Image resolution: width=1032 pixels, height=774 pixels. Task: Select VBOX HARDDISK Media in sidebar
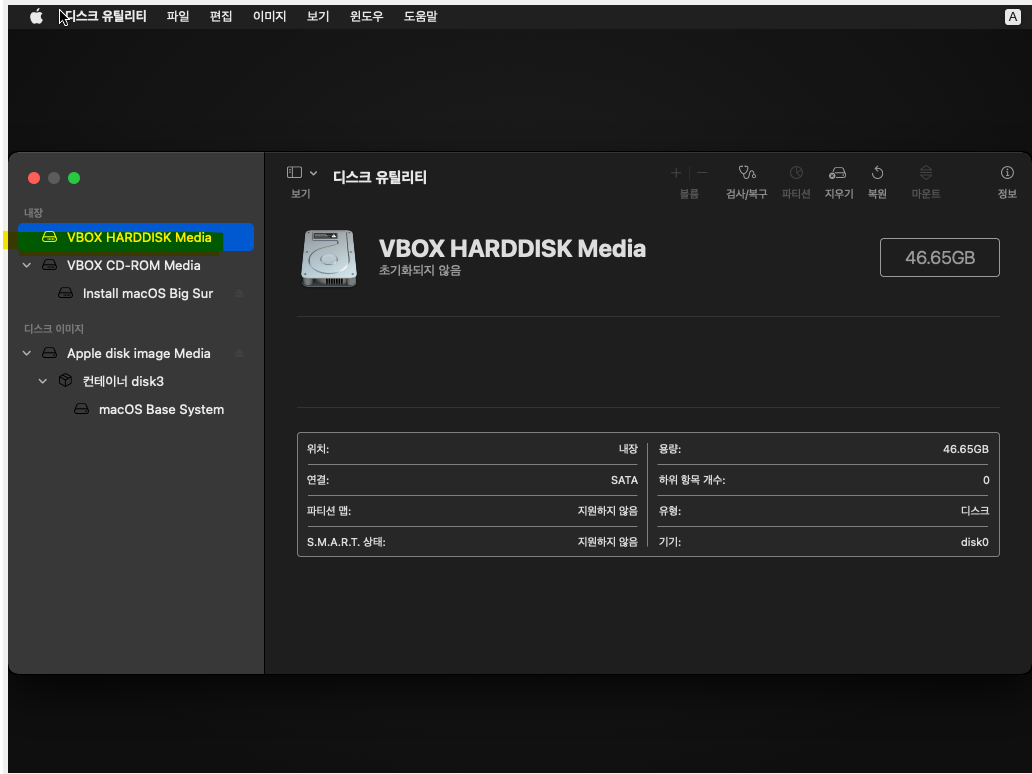(136, 238)
